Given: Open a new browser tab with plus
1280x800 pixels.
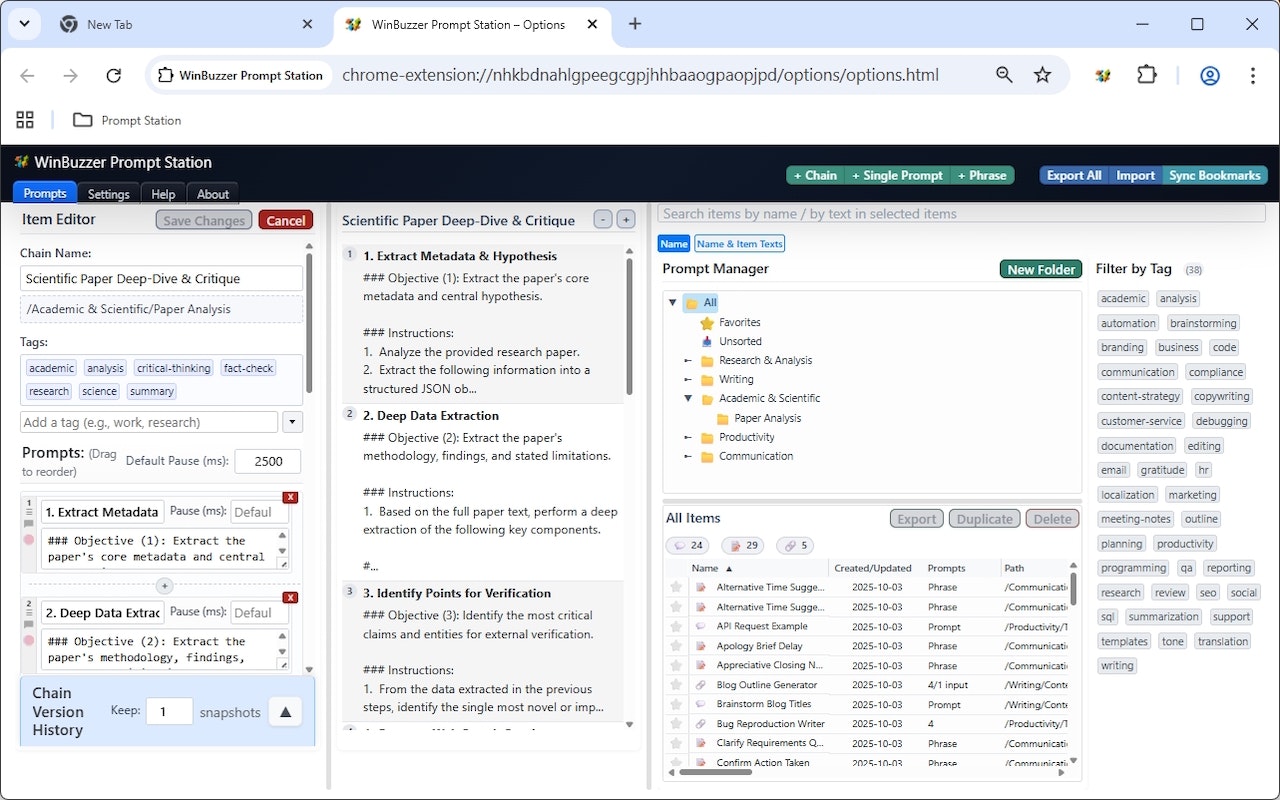Looking at the screenshot, I should coord(634,24).
